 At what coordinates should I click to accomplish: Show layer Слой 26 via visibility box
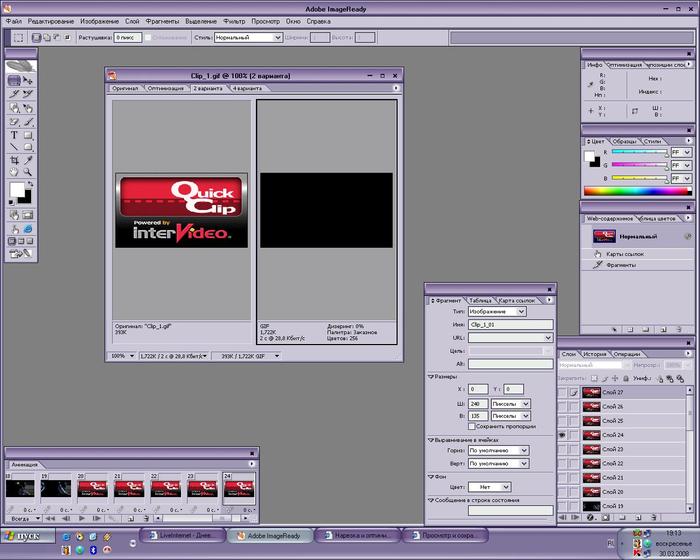562,406
